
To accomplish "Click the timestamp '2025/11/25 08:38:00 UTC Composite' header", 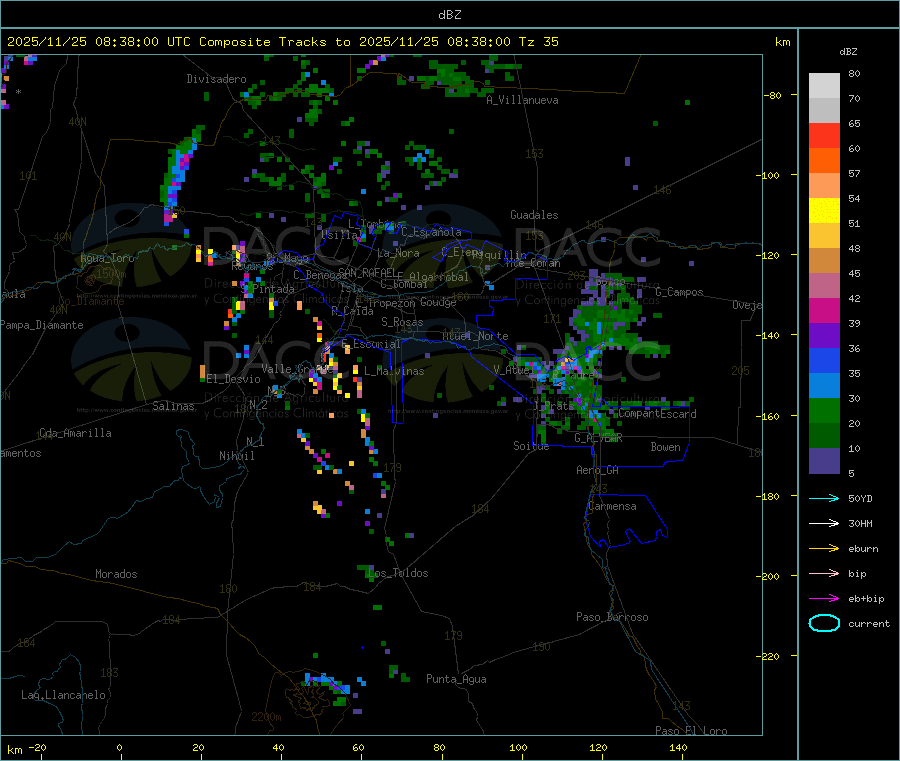I will tap(138, 42).
